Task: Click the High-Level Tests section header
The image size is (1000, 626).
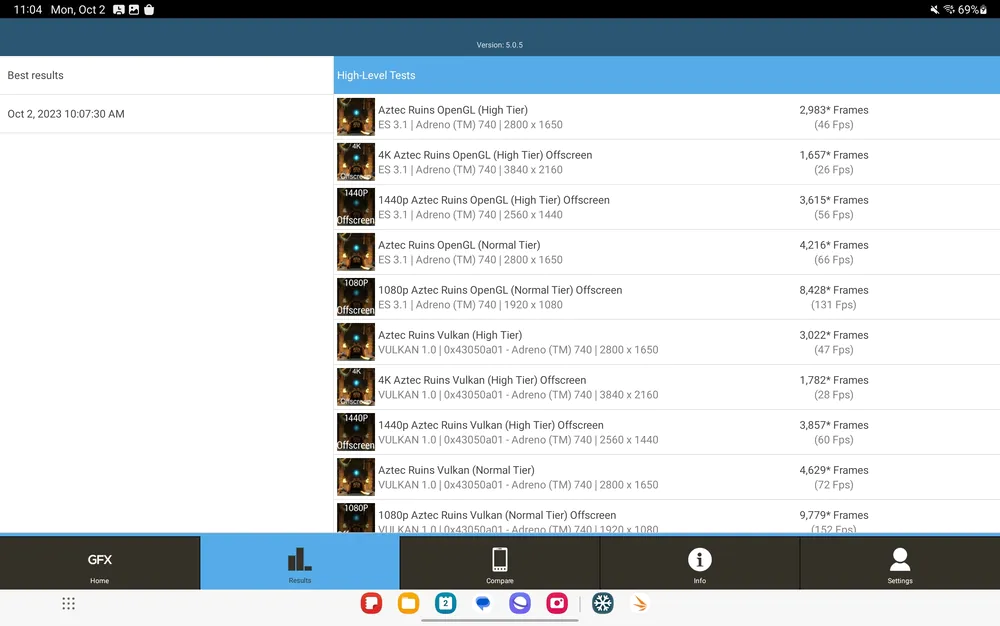Action: (x=666, y=75)
